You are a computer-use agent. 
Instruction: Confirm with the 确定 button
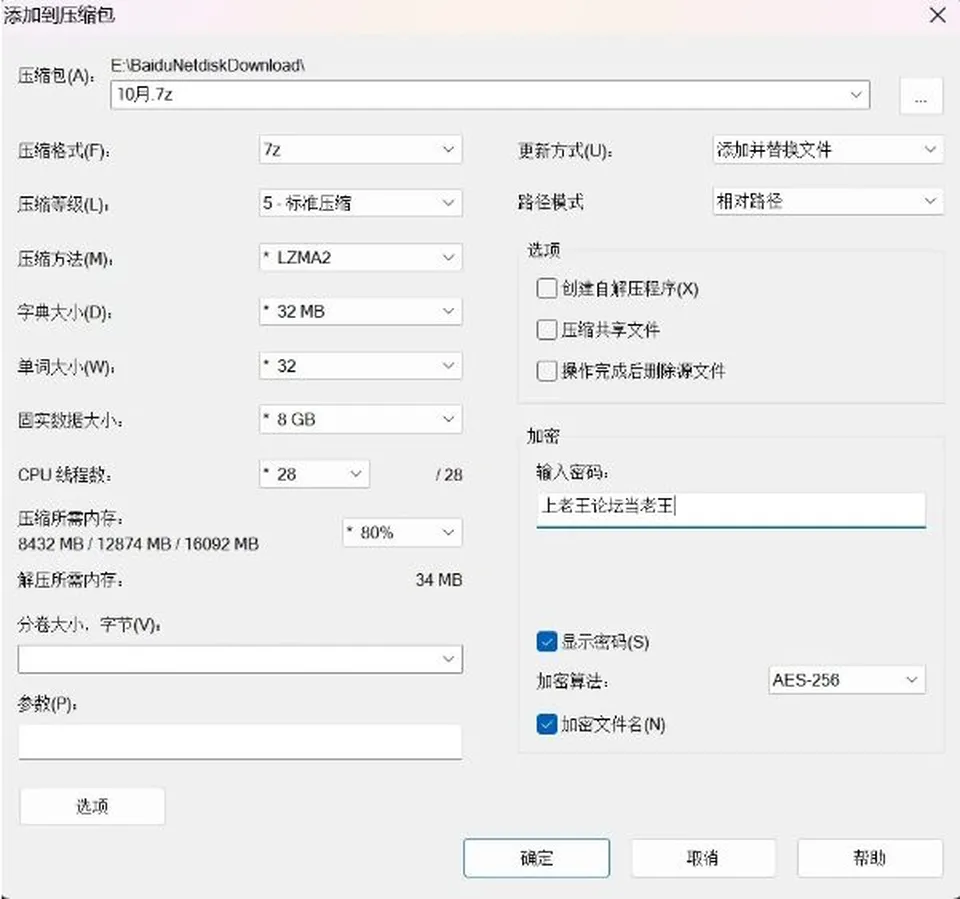click(536, 858)
